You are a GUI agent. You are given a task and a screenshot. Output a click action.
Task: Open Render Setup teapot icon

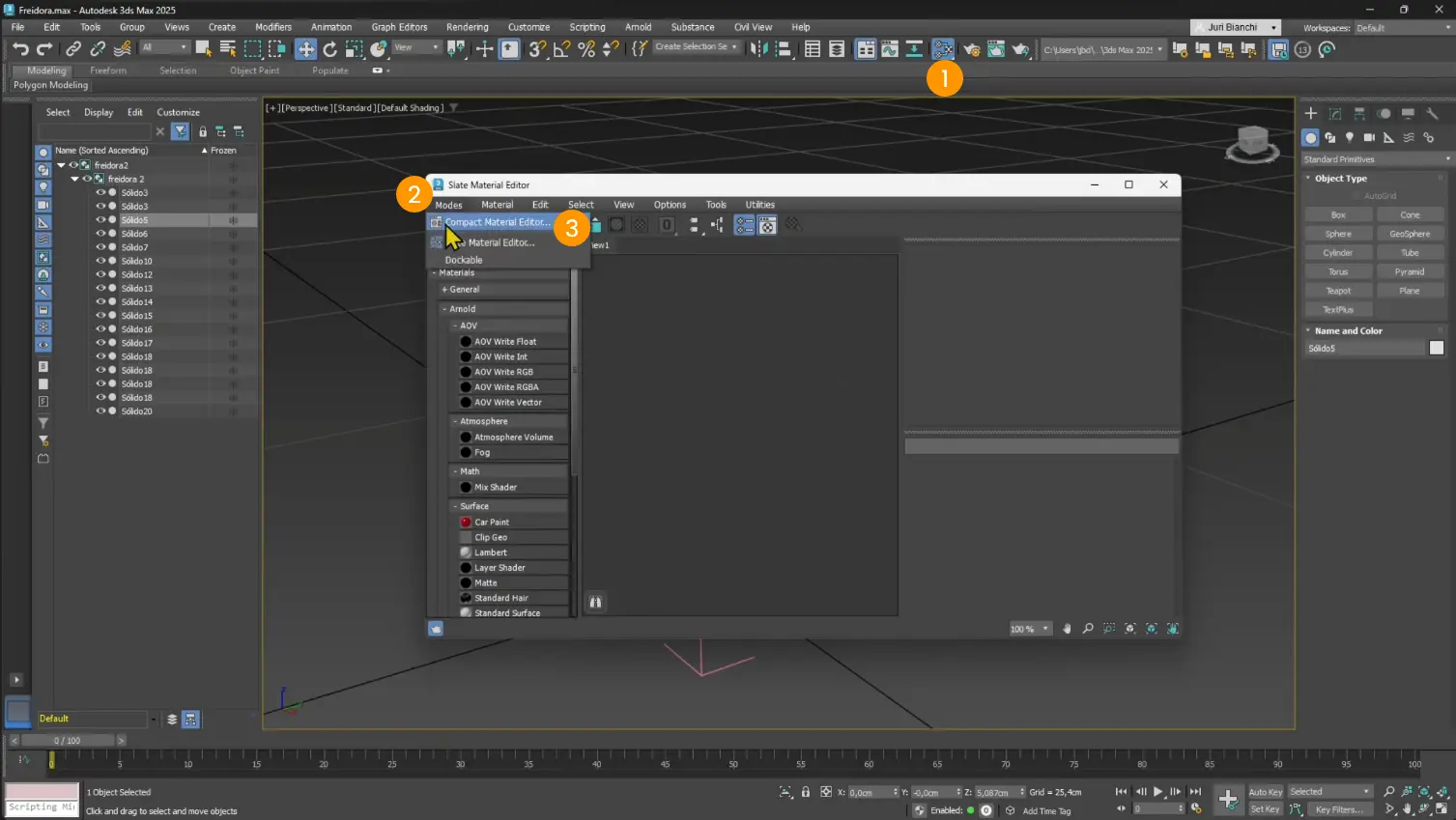pos(972,49)
